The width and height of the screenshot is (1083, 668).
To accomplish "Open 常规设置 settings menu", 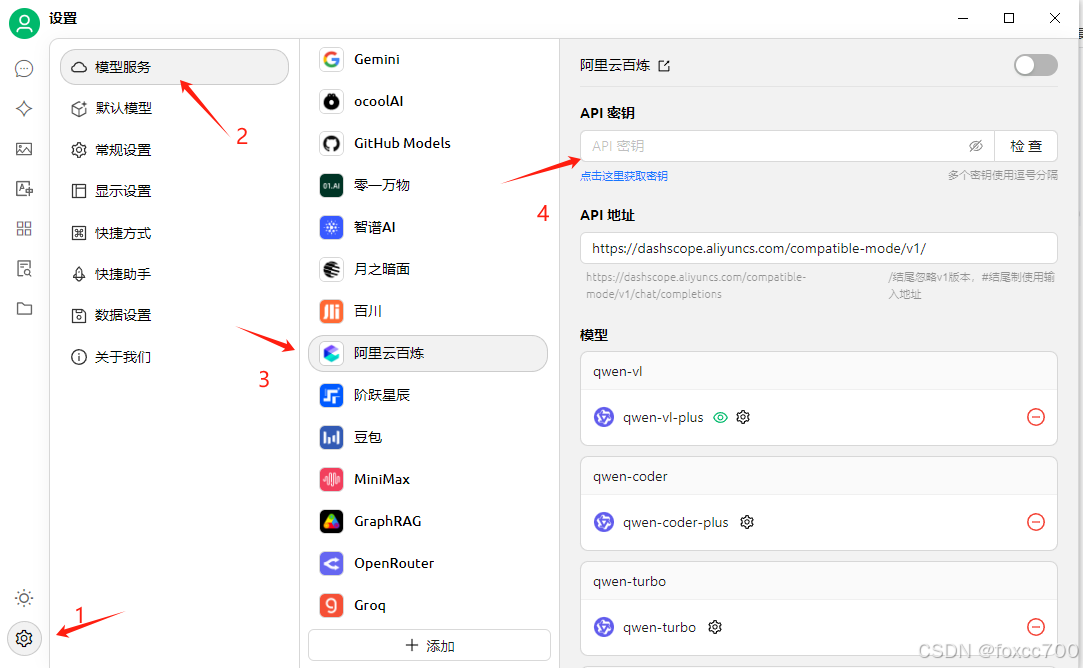I will 174,150.
